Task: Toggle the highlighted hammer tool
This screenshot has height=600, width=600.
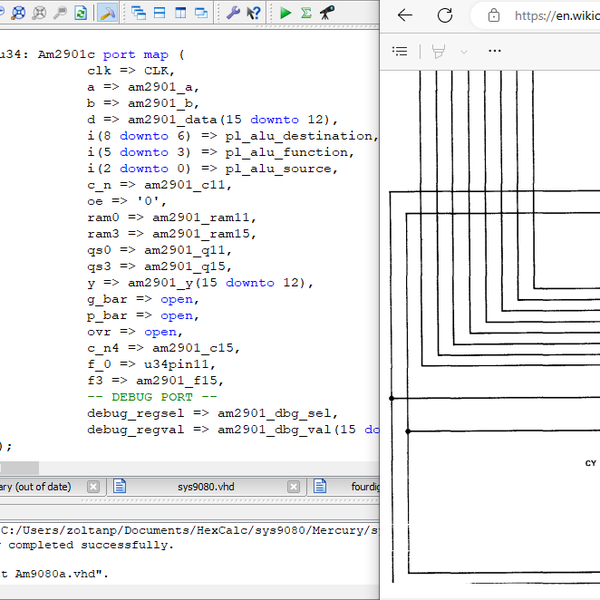Action: click(108, 14)
